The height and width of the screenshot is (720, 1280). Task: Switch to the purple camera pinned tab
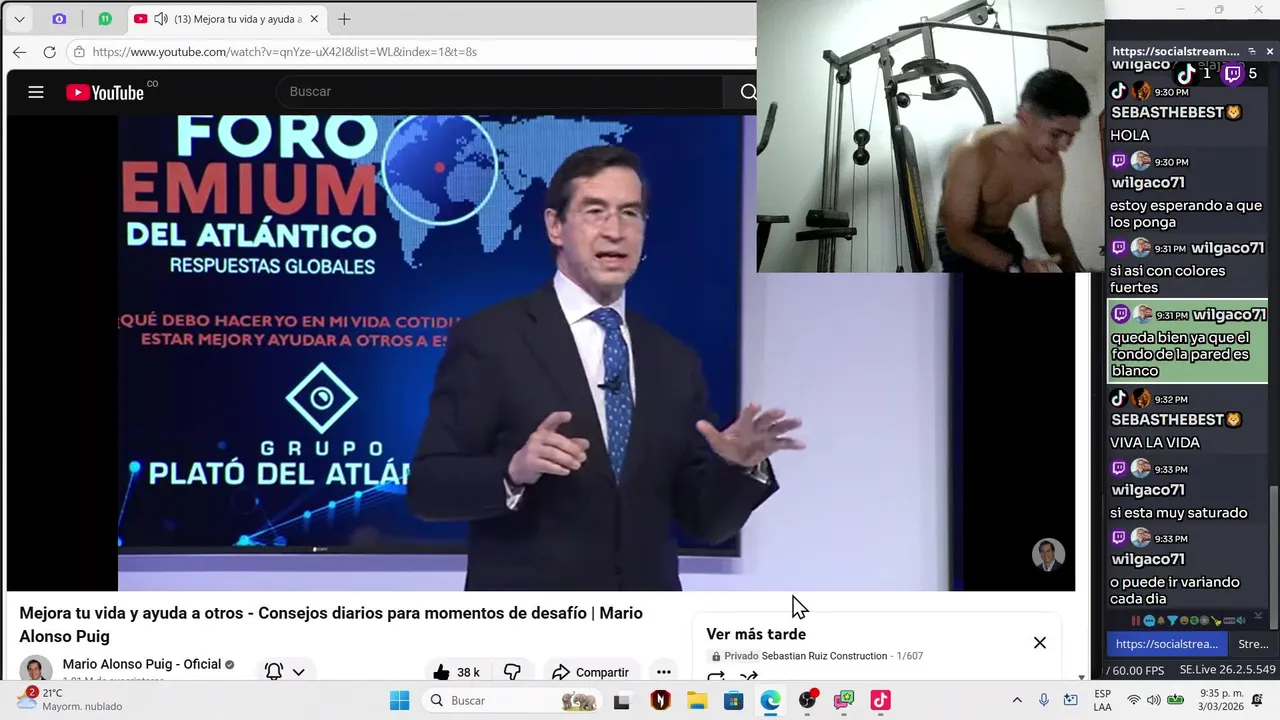coord(59,19)
